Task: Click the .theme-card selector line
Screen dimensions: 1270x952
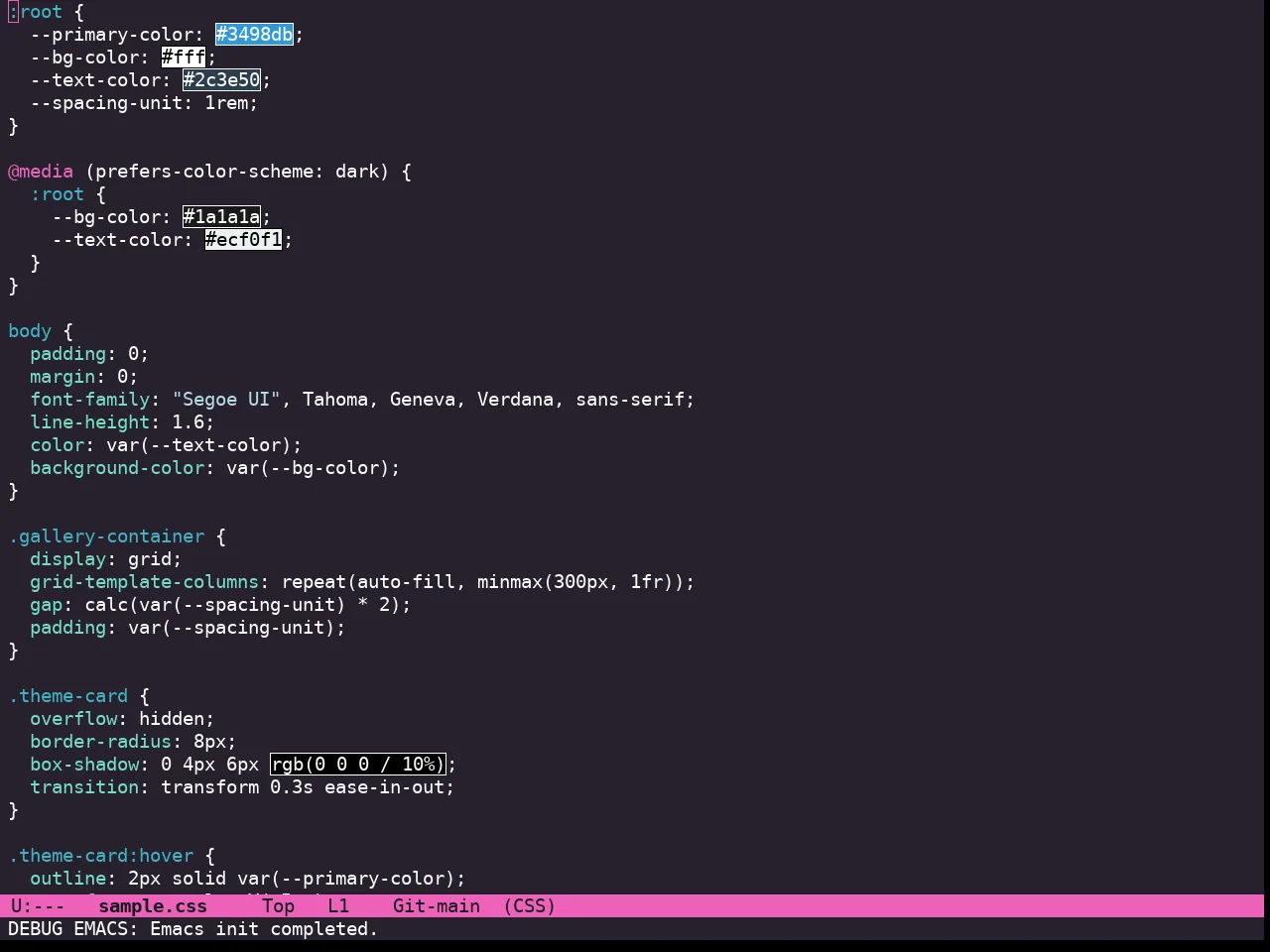Action: (x=68, y=696)
